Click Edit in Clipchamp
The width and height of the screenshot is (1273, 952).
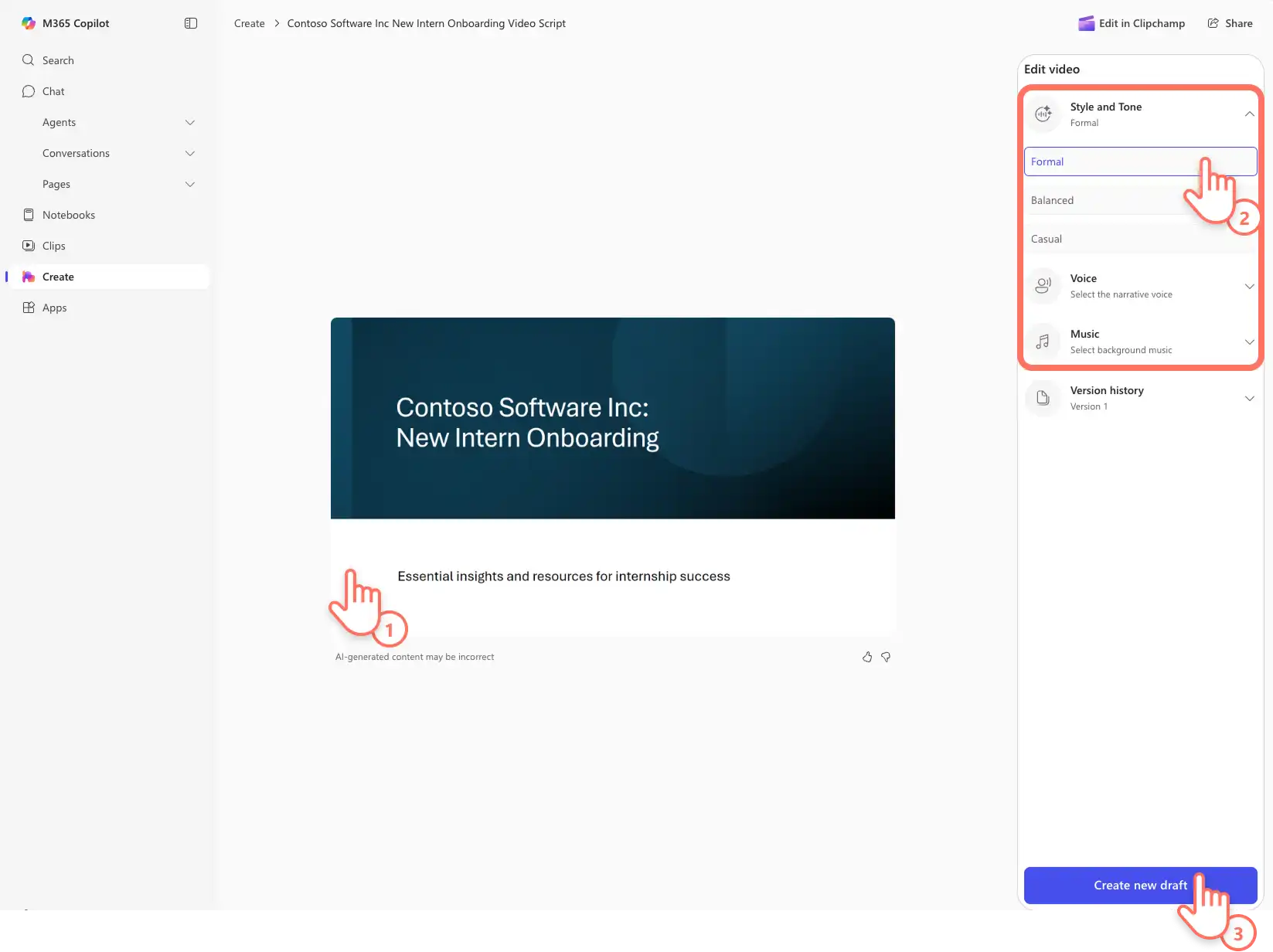(x=1132, y=23)
